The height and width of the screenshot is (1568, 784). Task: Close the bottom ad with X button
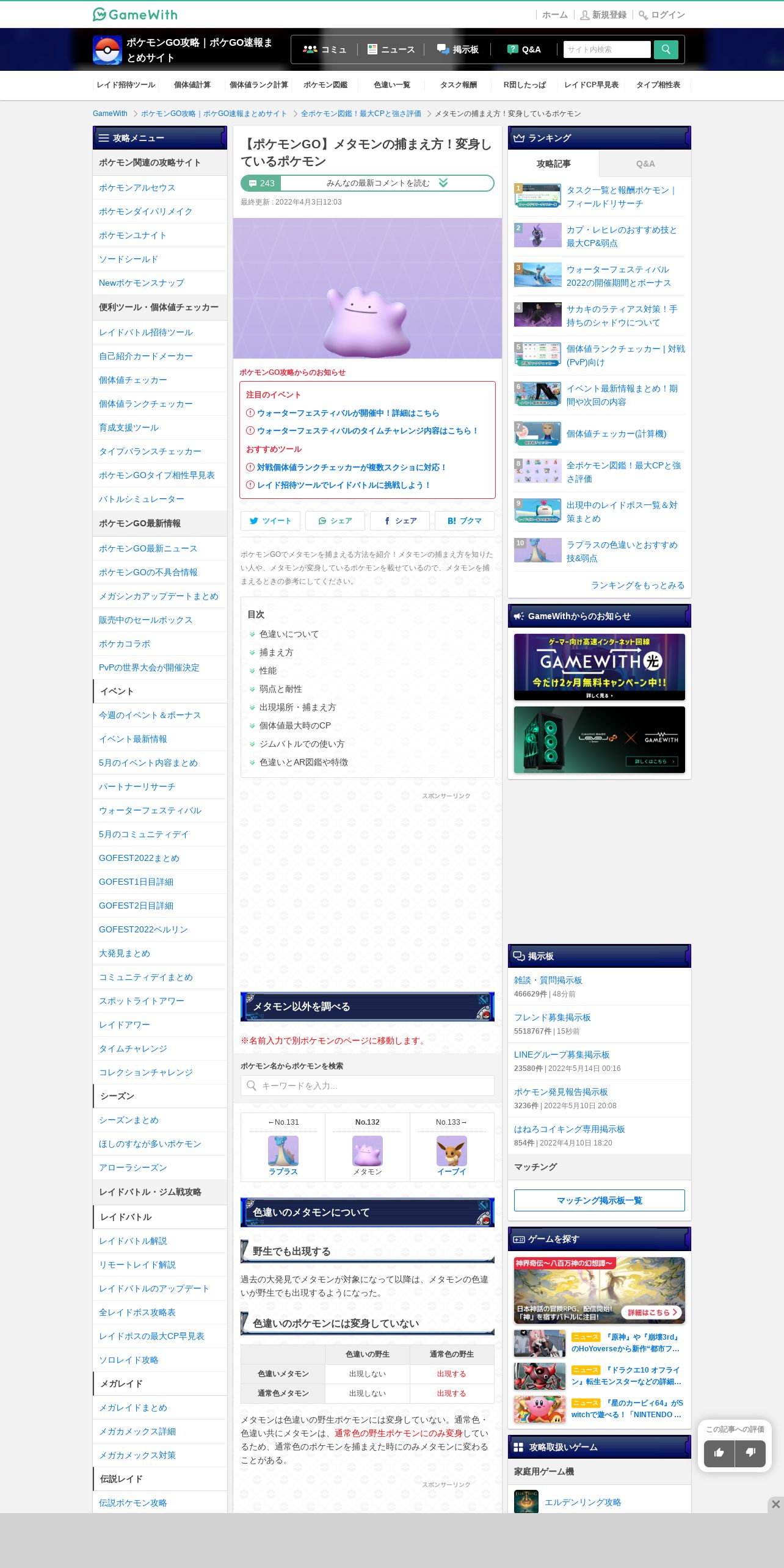(x=775, y=1504)
